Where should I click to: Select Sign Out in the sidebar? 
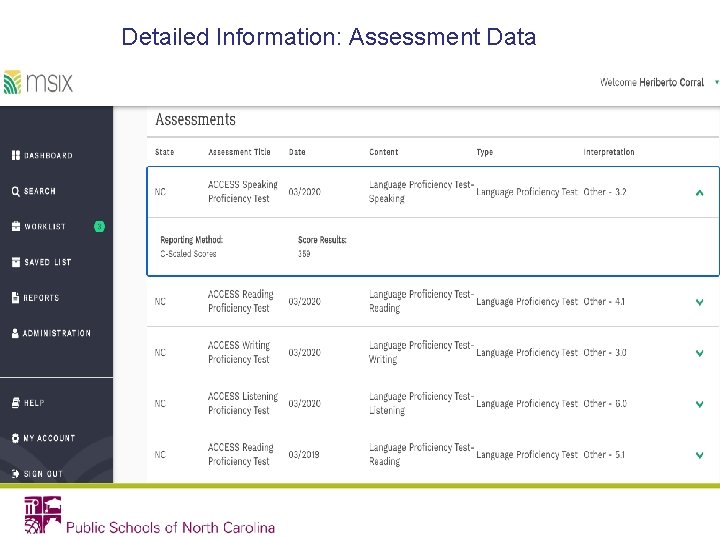pos(43,473)
